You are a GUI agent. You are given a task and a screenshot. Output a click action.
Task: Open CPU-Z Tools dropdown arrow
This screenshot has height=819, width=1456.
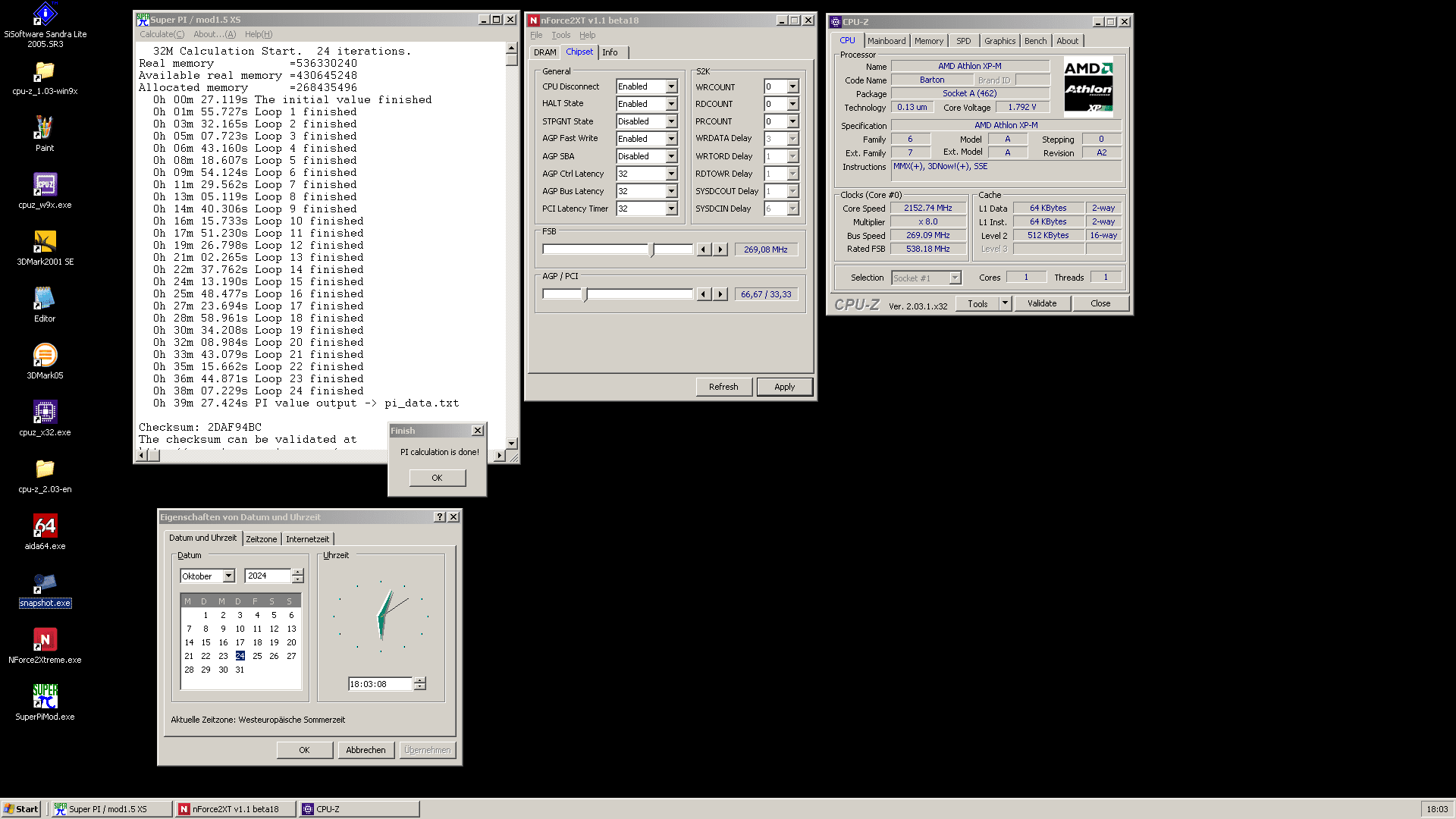1005,303
